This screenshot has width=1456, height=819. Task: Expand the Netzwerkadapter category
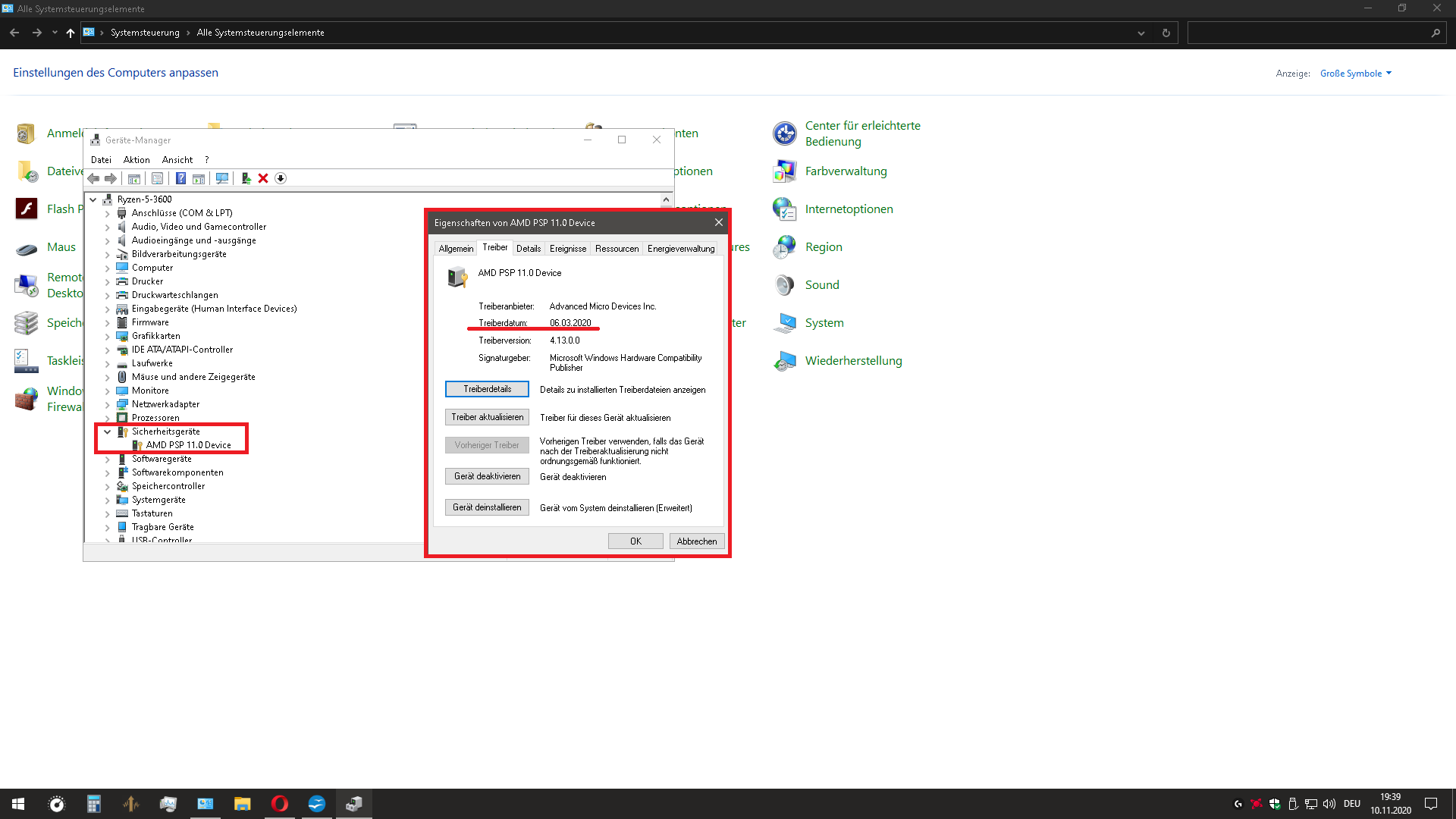click(x=107, y=404)
